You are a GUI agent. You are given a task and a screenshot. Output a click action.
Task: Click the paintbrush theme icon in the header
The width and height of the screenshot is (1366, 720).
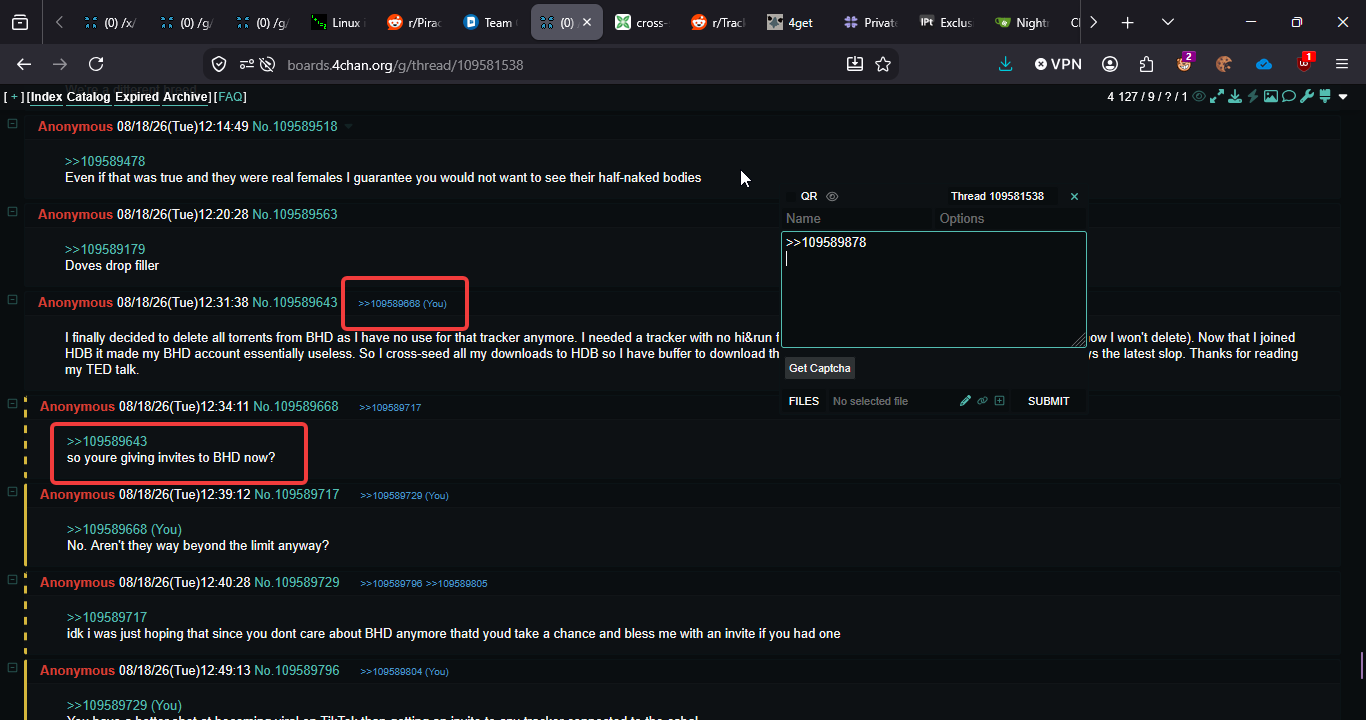click(x=1325, y=97)
